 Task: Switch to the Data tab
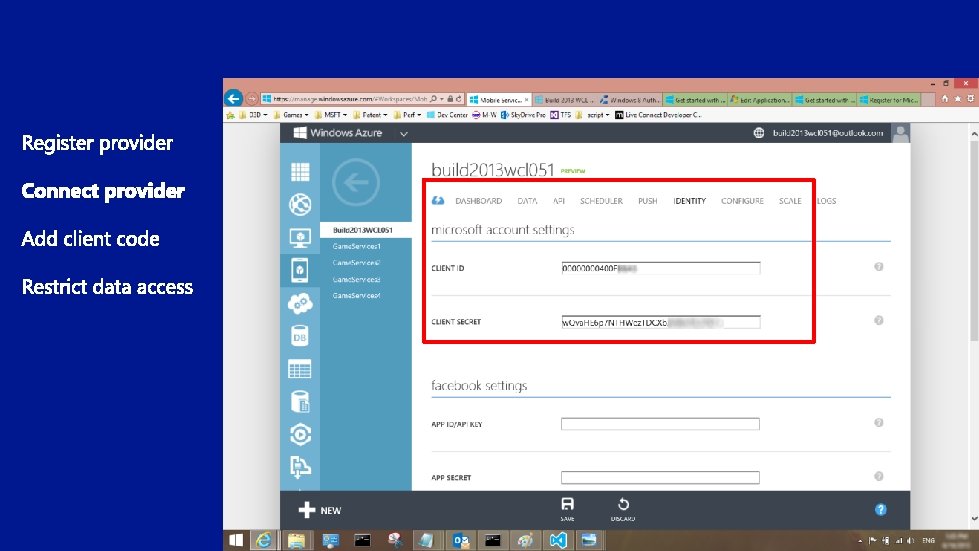(527, 201)
